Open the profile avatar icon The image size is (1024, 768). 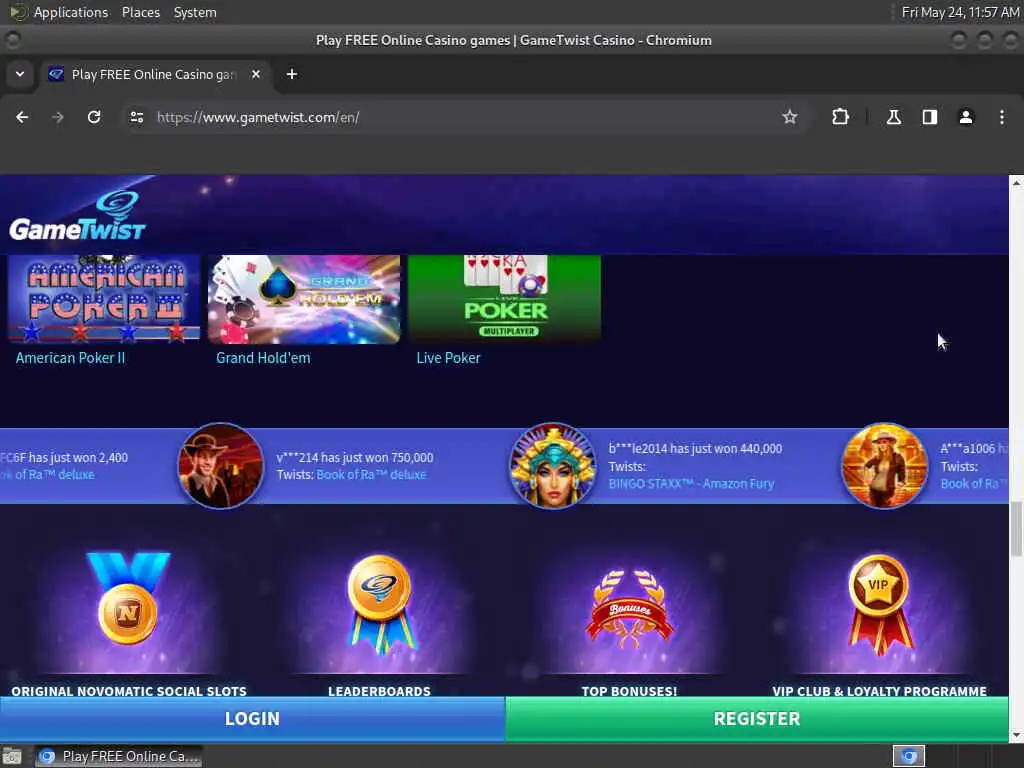tap(966, 117)
